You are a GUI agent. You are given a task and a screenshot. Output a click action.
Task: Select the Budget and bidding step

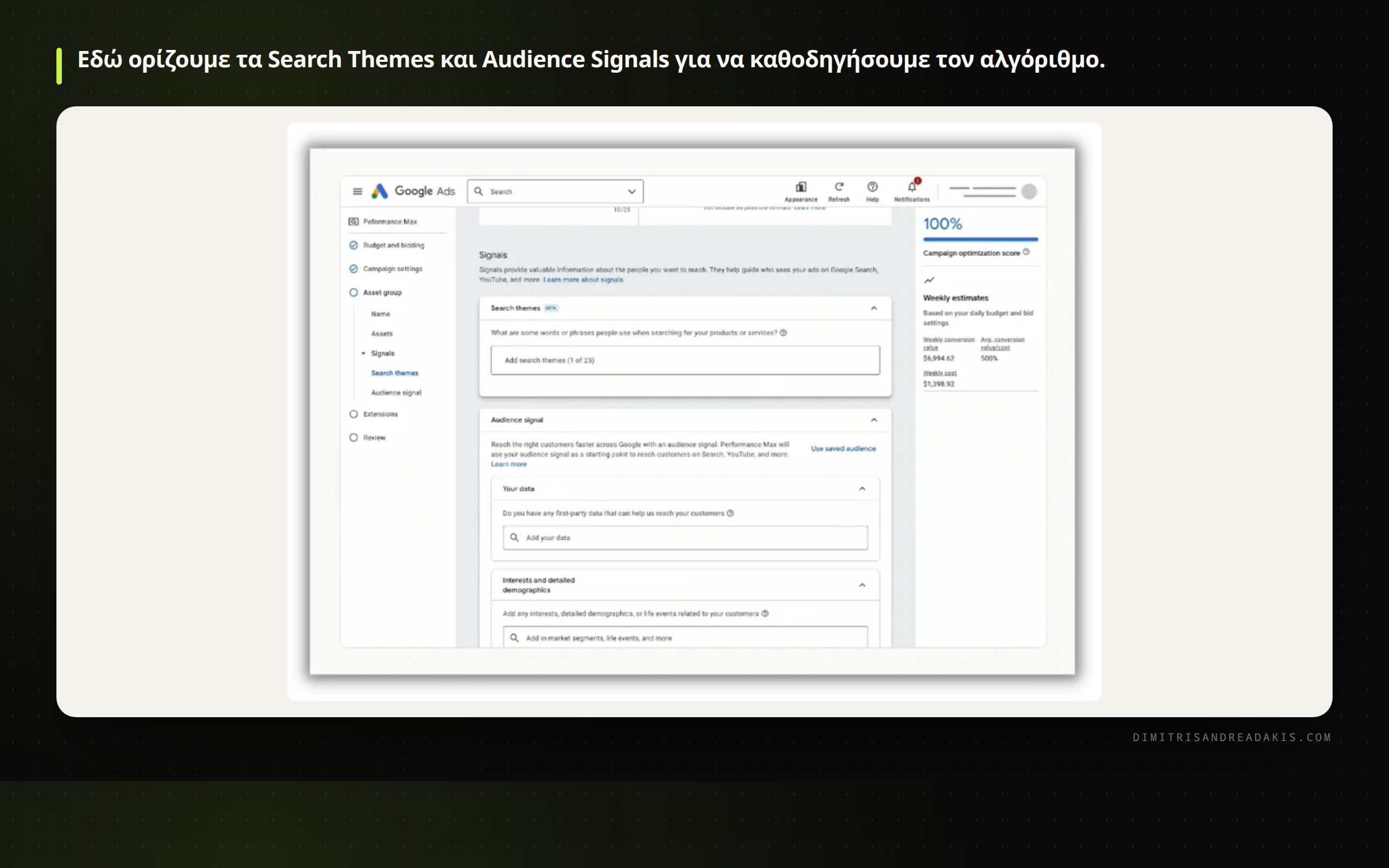(387, 245)
